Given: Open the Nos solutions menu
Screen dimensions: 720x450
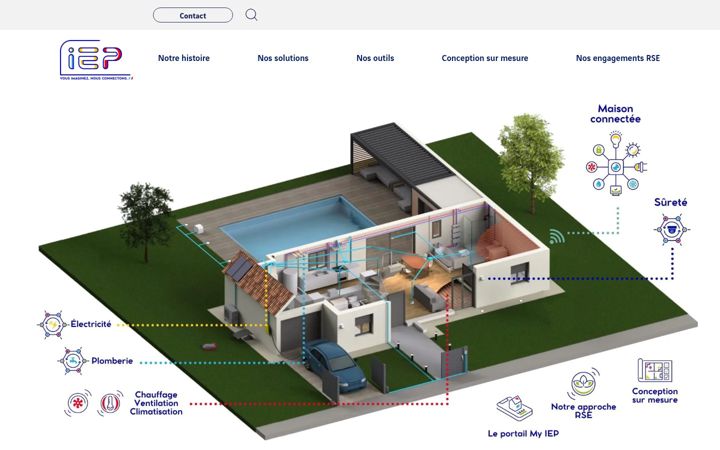Looking at the screenshot, I should click(283, 58).
